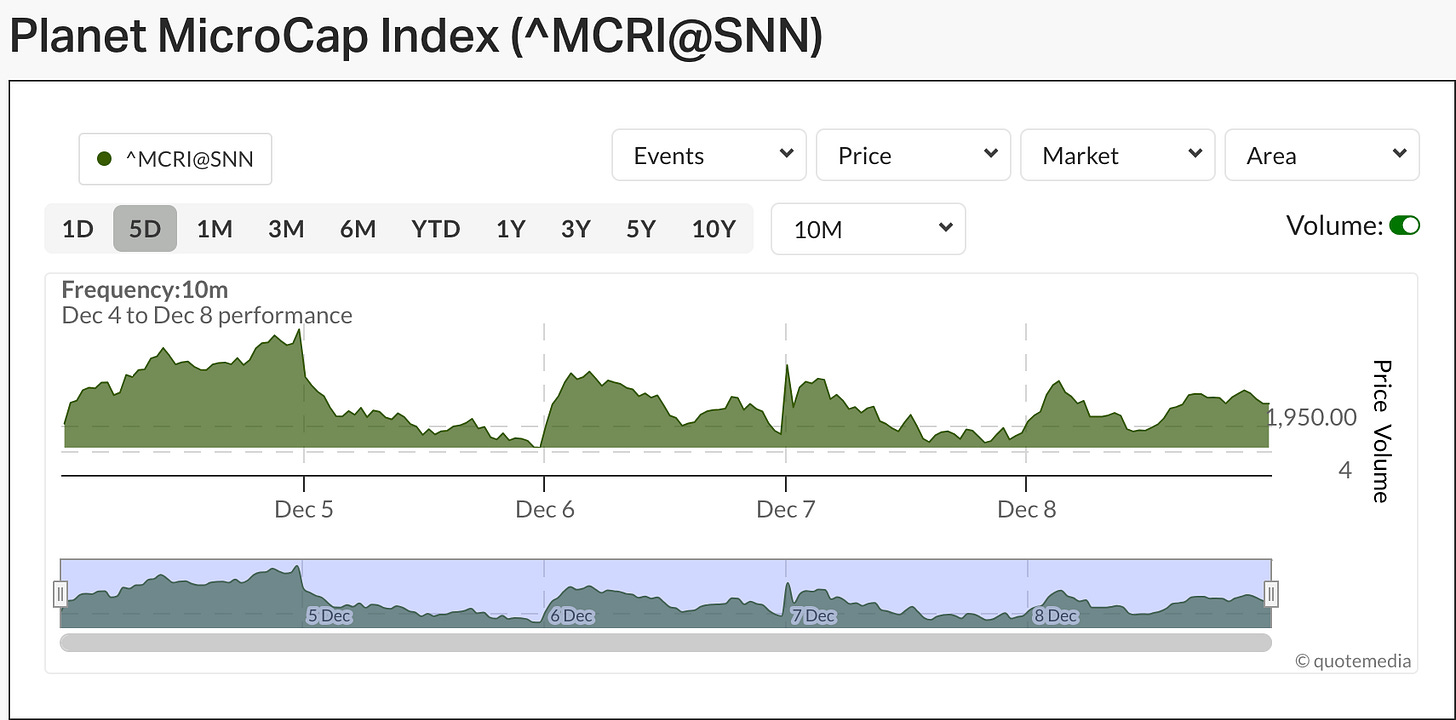Select the 1Y time range

coord(511,229)
